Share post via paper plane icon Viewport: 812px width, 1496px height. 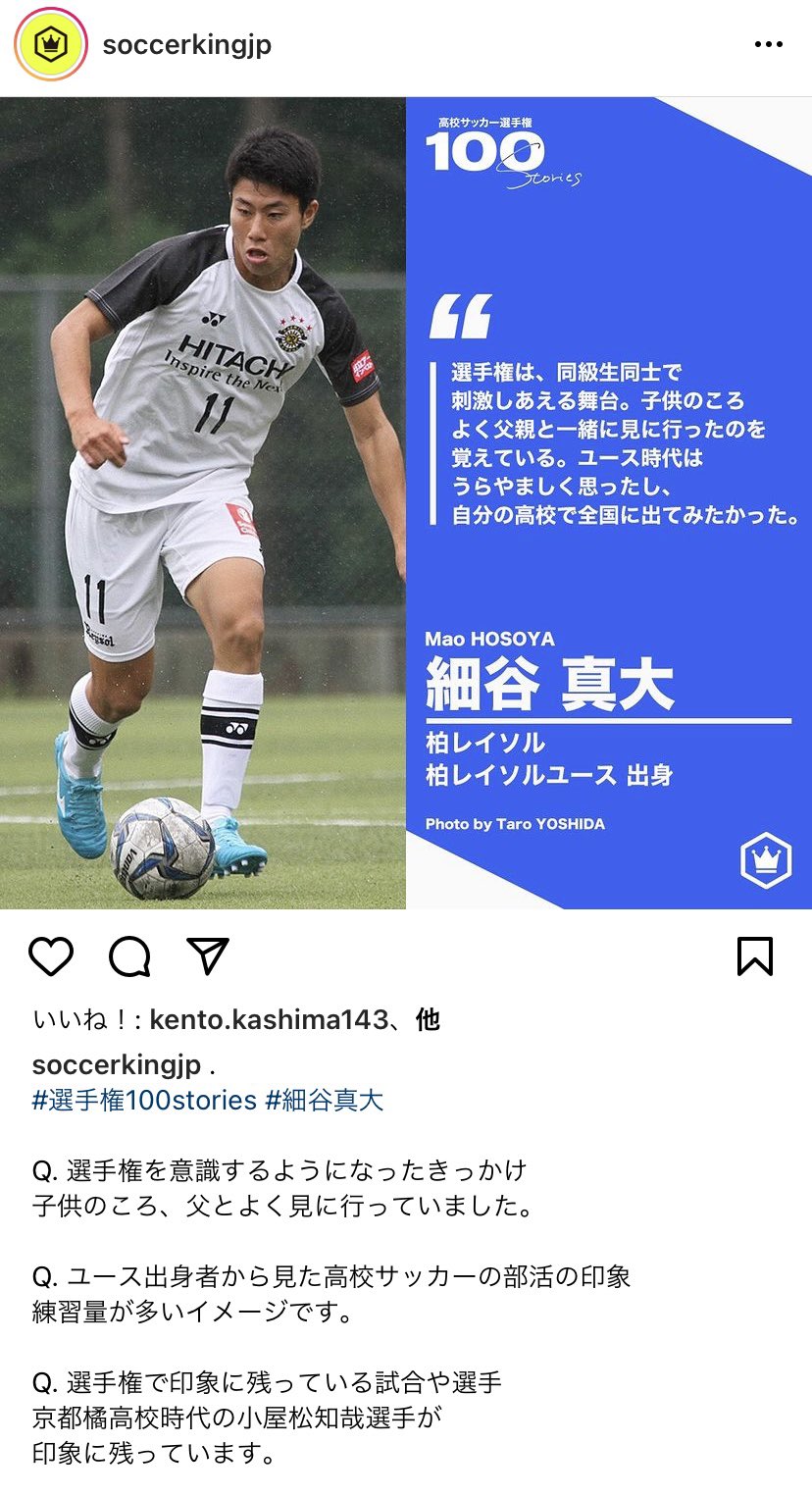click(207, 954)
